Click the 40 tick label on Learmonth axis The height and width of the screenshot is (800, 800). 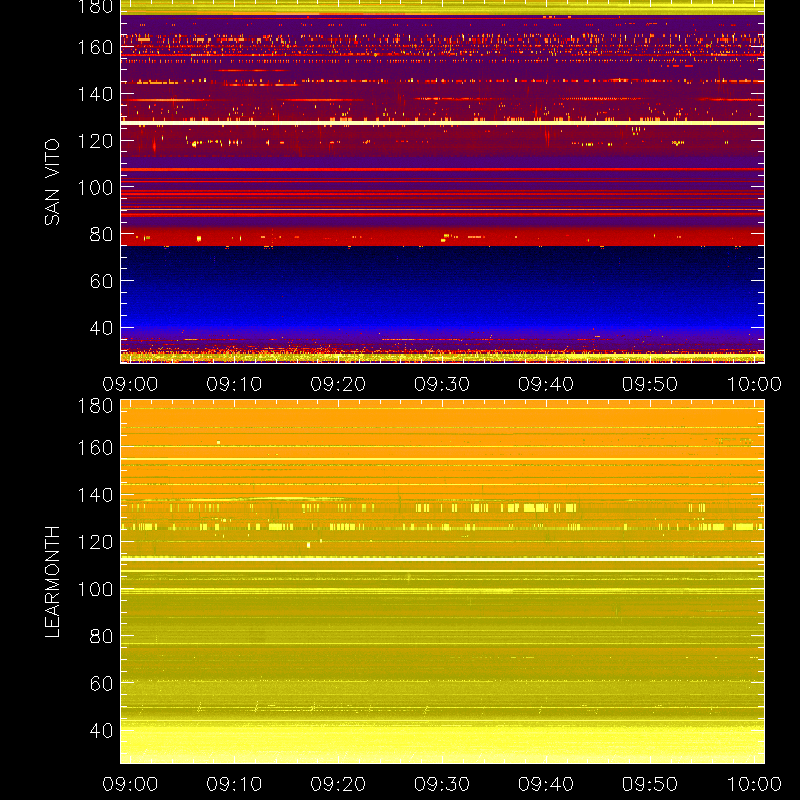(101, 731)
